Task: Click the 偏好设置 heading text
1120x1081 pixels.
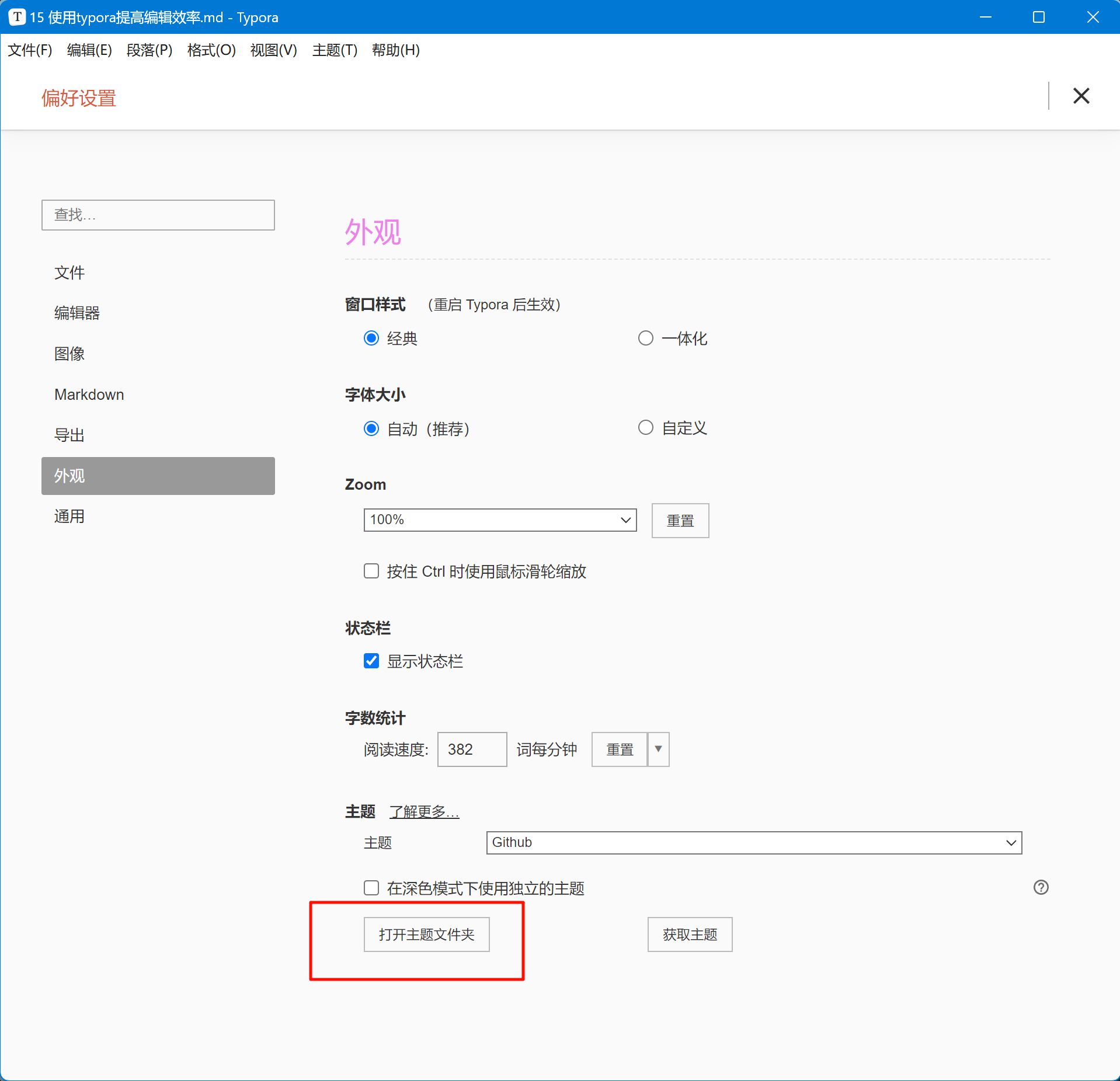Action: pos(79,98)
